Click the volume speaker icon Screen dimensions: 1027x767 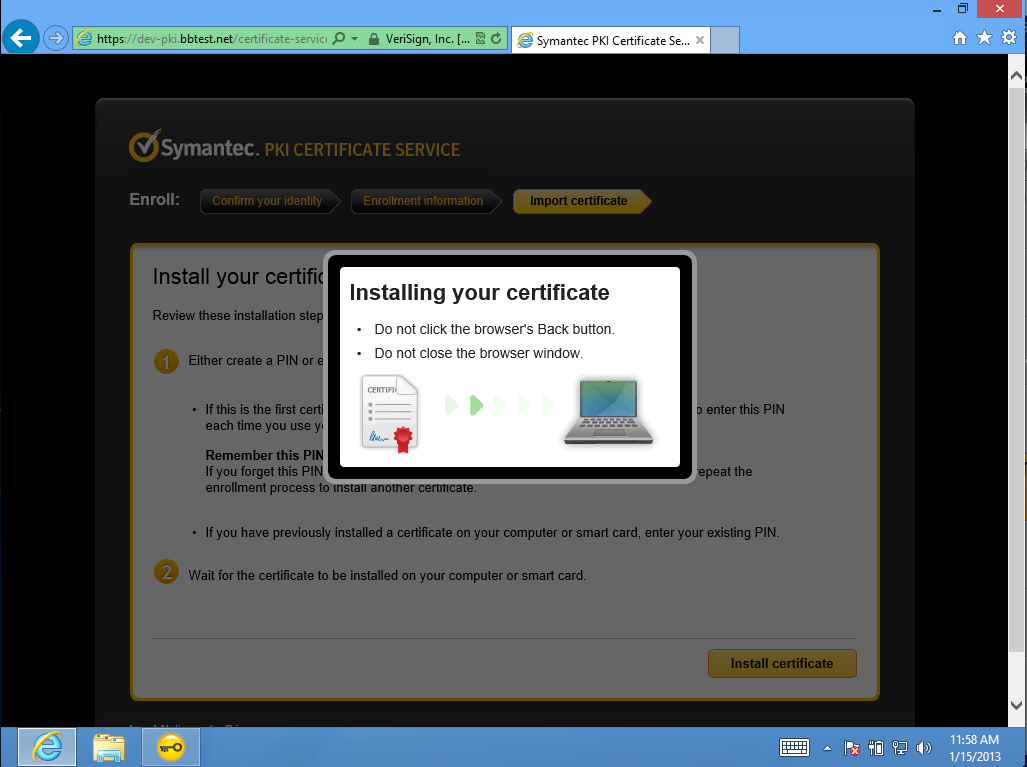pyautogui.click(x=924, y=747)
